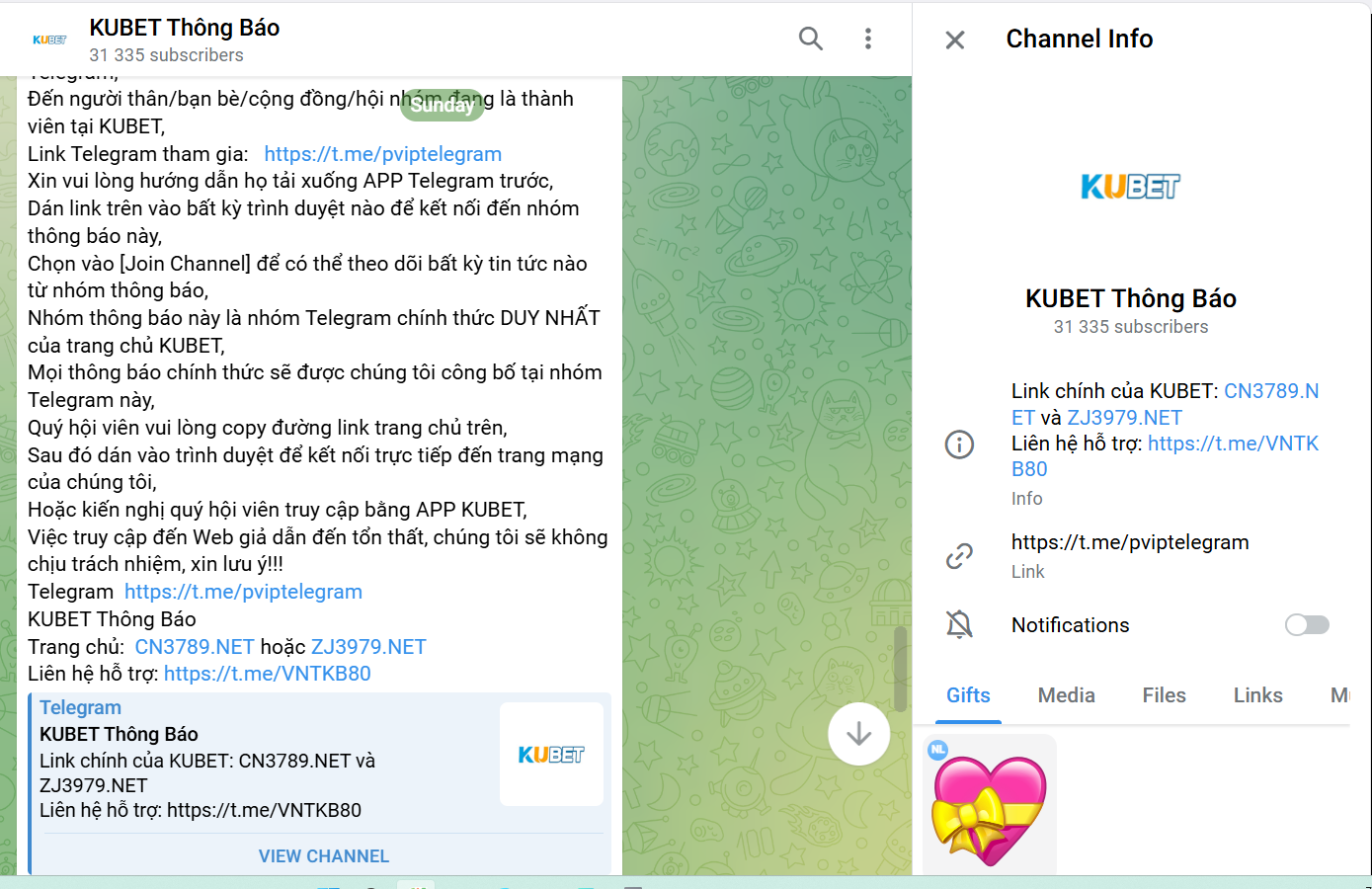Open search in the KUBET channel
This screenshot has width=1372, height=889.
tap(810, 39)
